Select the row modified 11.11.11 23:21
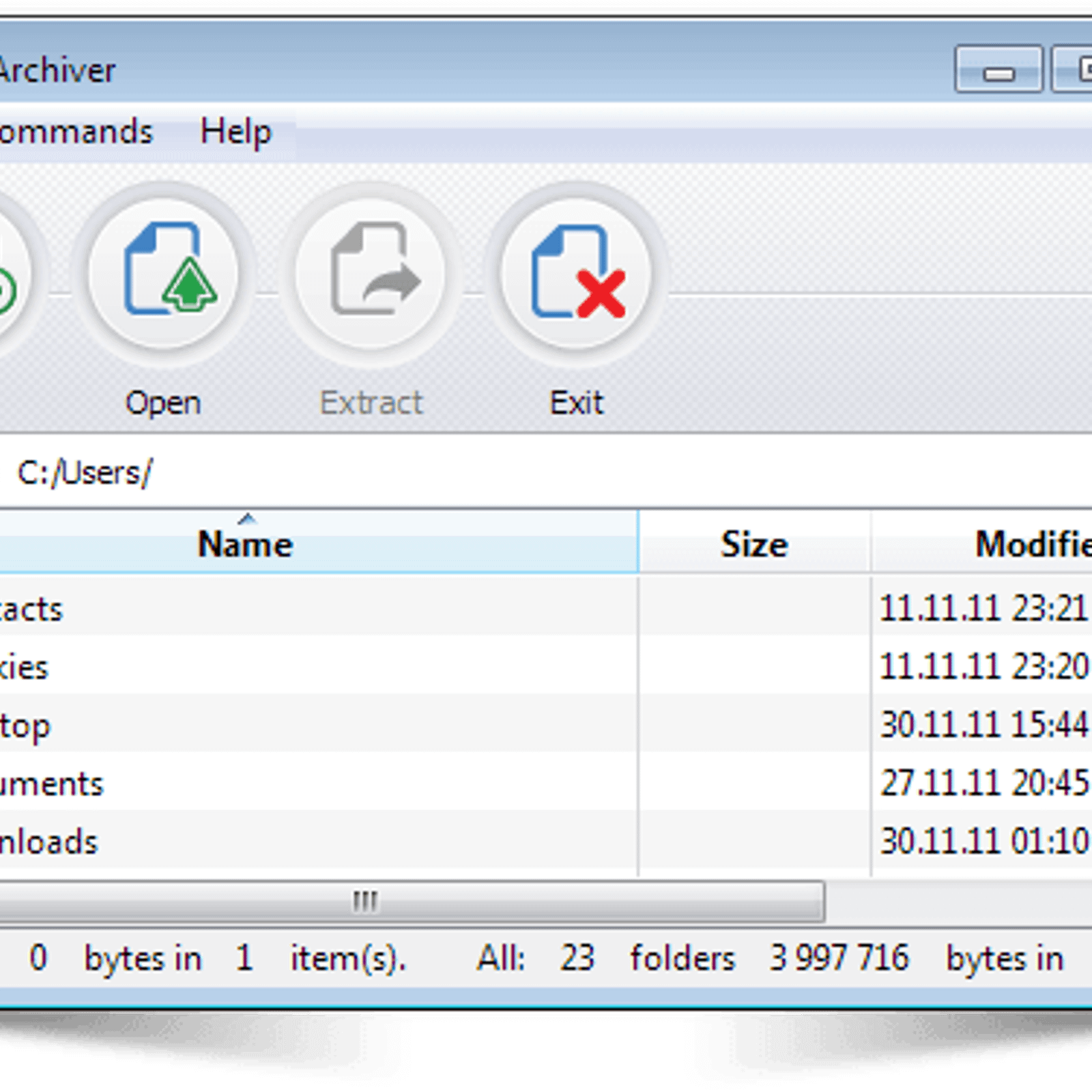Screen dimensions: 1092x1092 [x=546, y=607]
